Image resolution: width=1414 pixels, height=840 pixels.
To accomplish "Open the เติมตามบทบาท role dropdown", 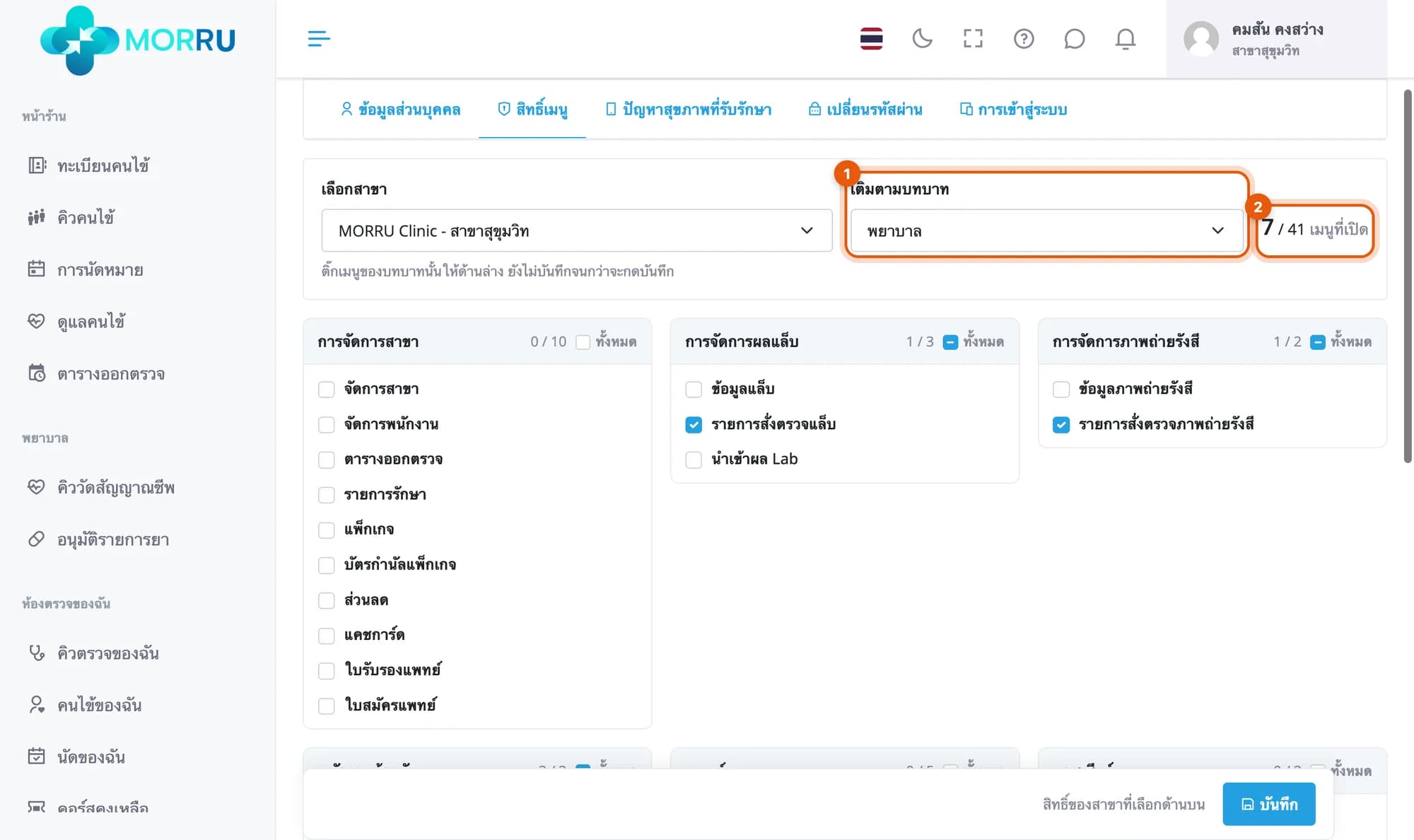I will [x=1046, y=231].
